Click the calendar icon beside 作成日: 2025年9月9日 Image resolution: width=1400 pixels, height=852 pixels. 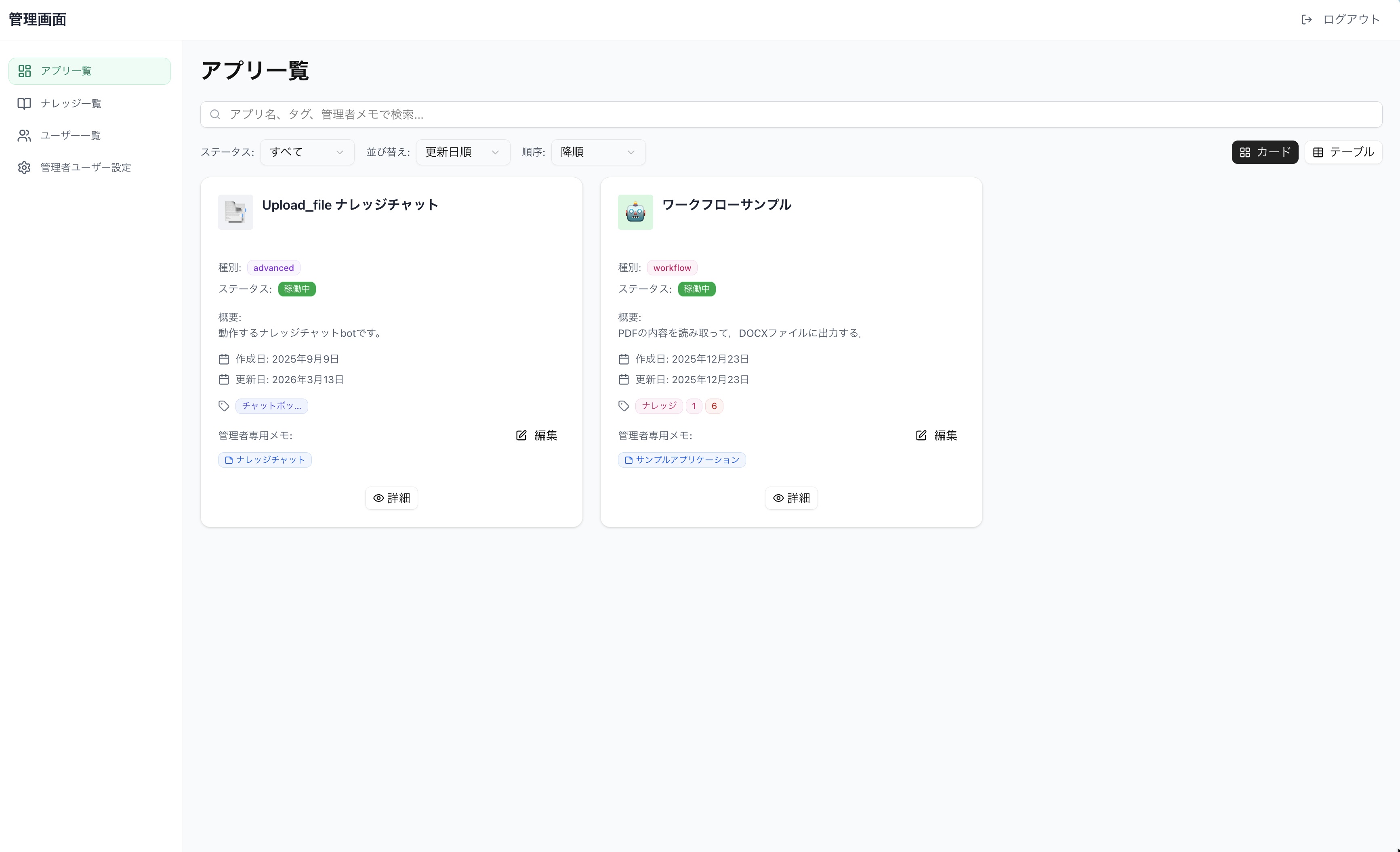pyautogui.click(x=224, y=359)
